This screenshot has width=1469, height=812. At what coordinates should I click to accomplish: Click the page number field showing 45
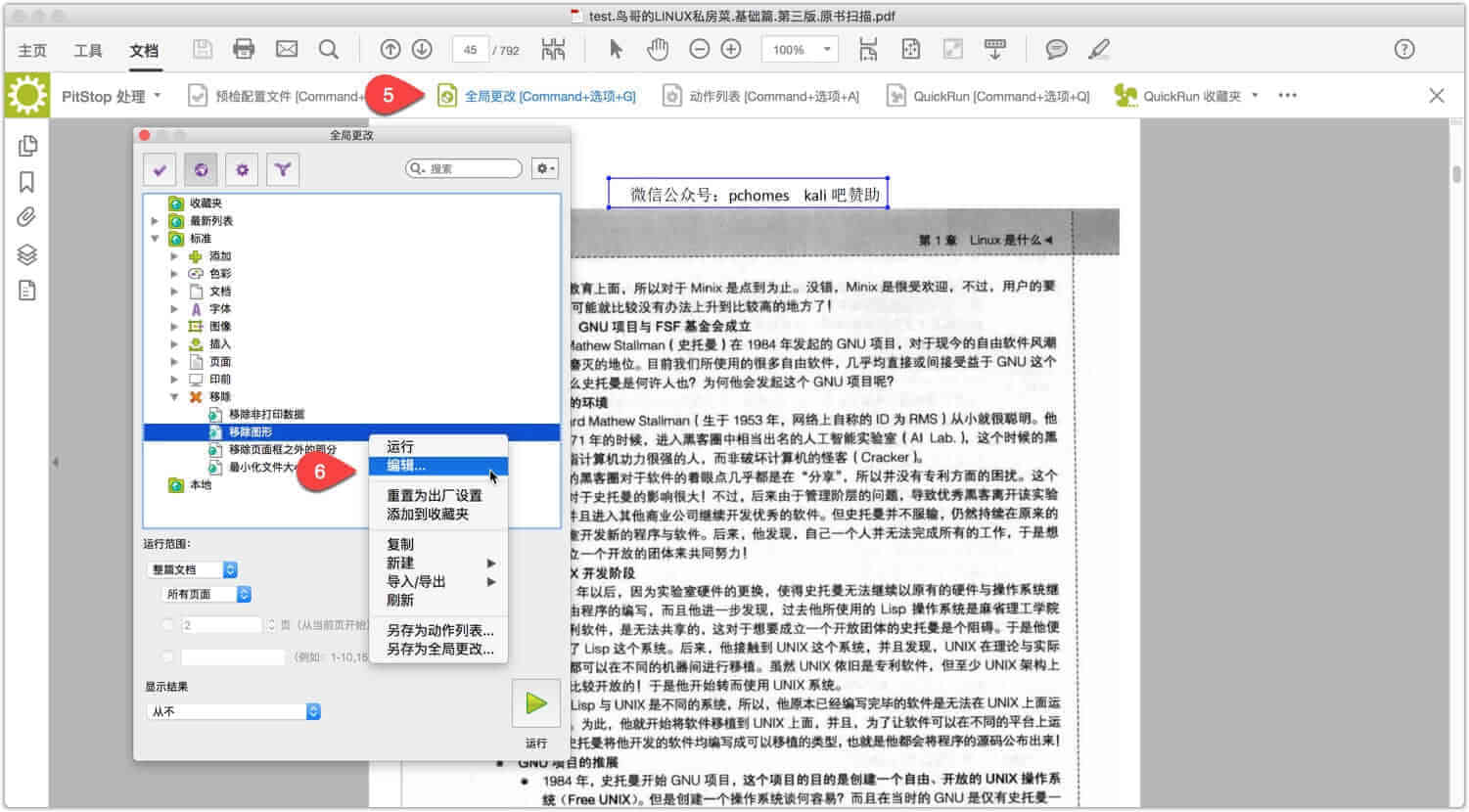pos(471,50)
